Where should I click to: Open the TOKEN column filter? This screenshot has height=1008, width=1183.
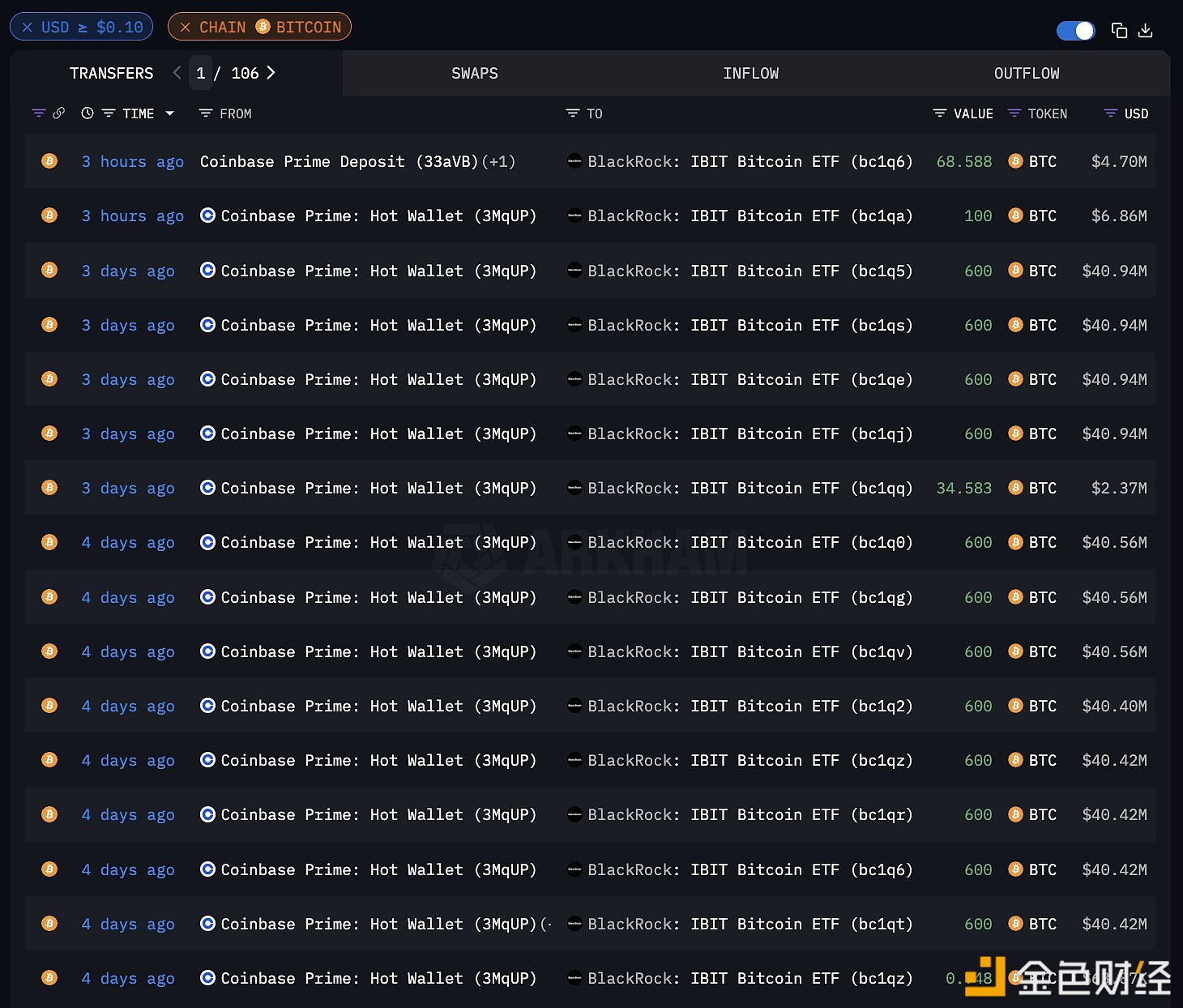pos(1014,113)
